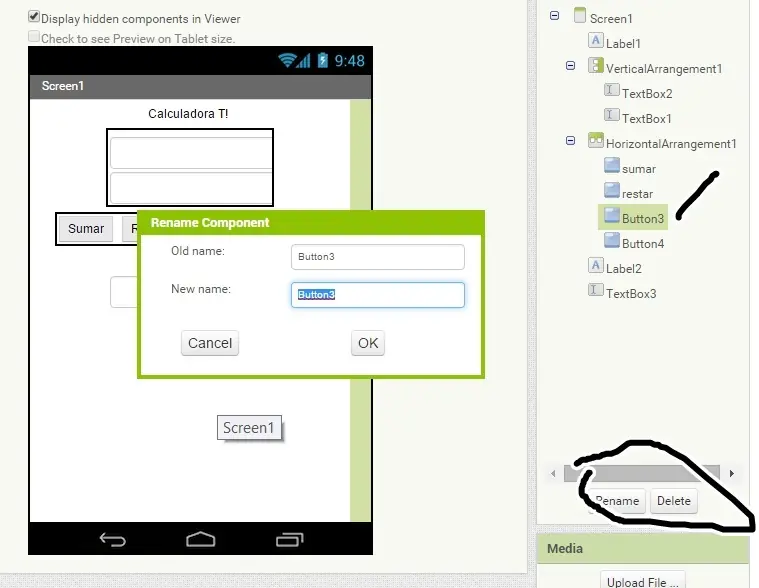Select Screen1 in the component tree
This screenshot has height=588, width=759.
(611, 18)
